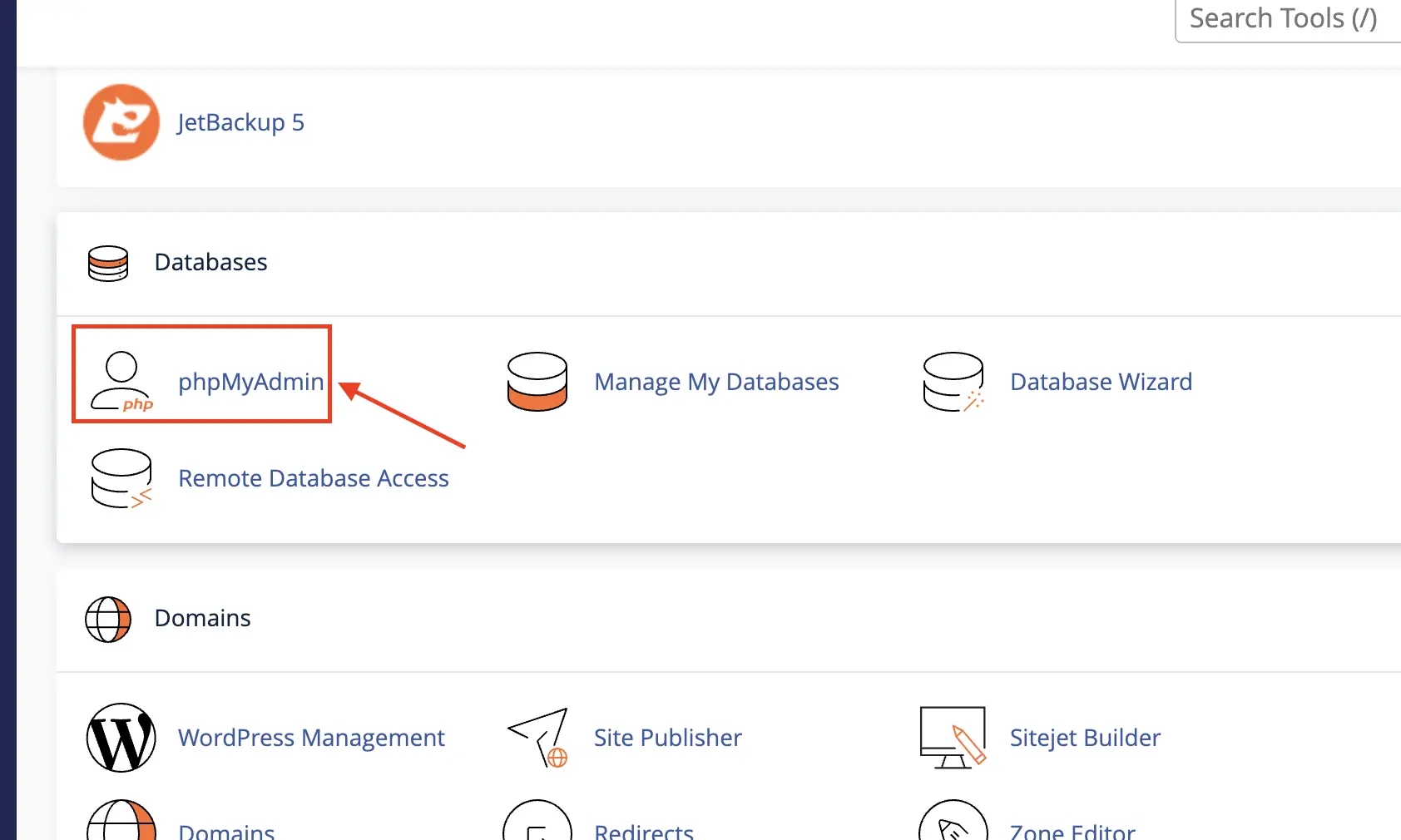Open the Site Publisher link
Screen dimensions: 1401x840
click(667, 738)
